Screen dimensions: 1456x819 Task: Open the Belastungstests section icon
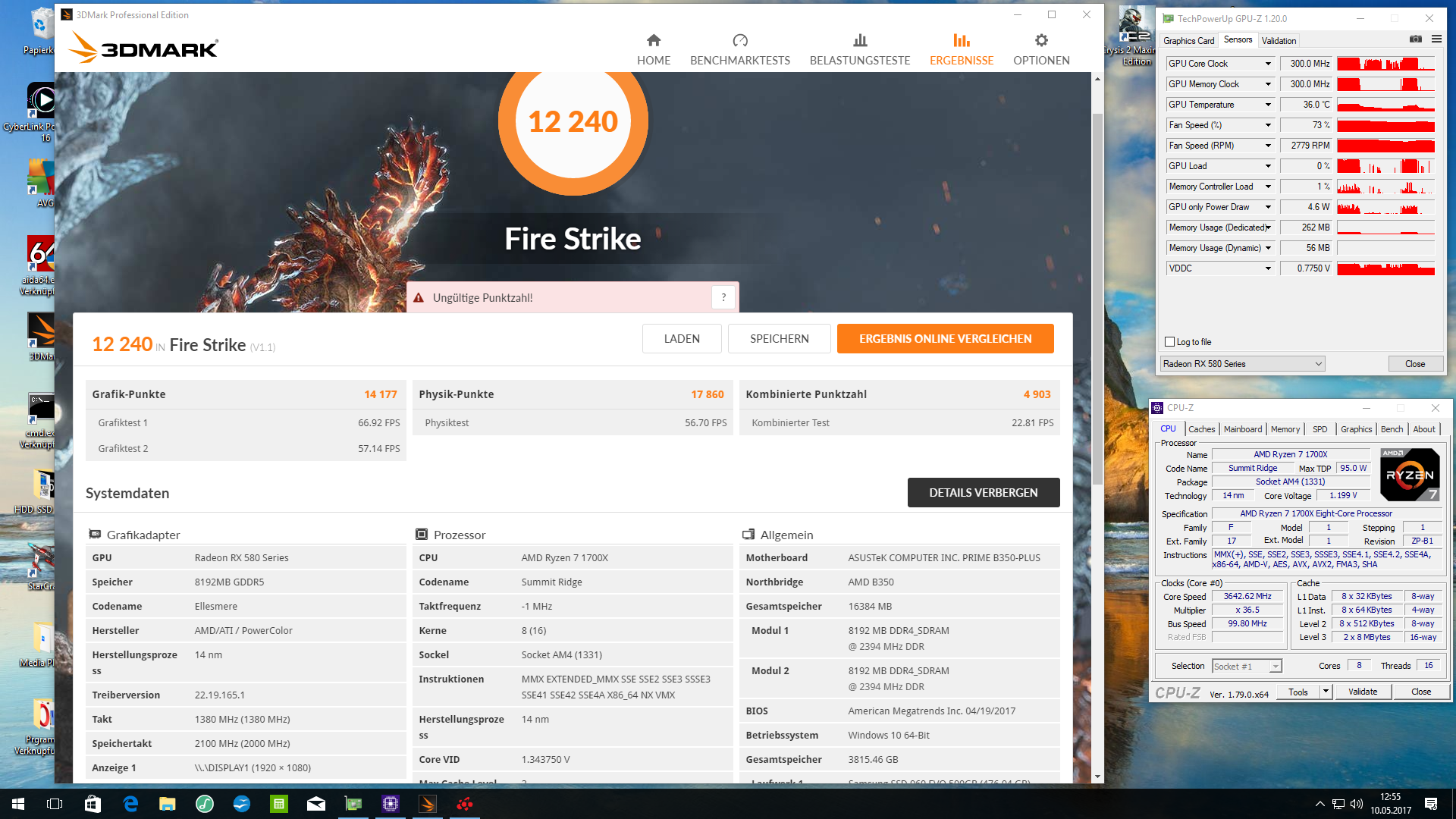tap(859, 41)
